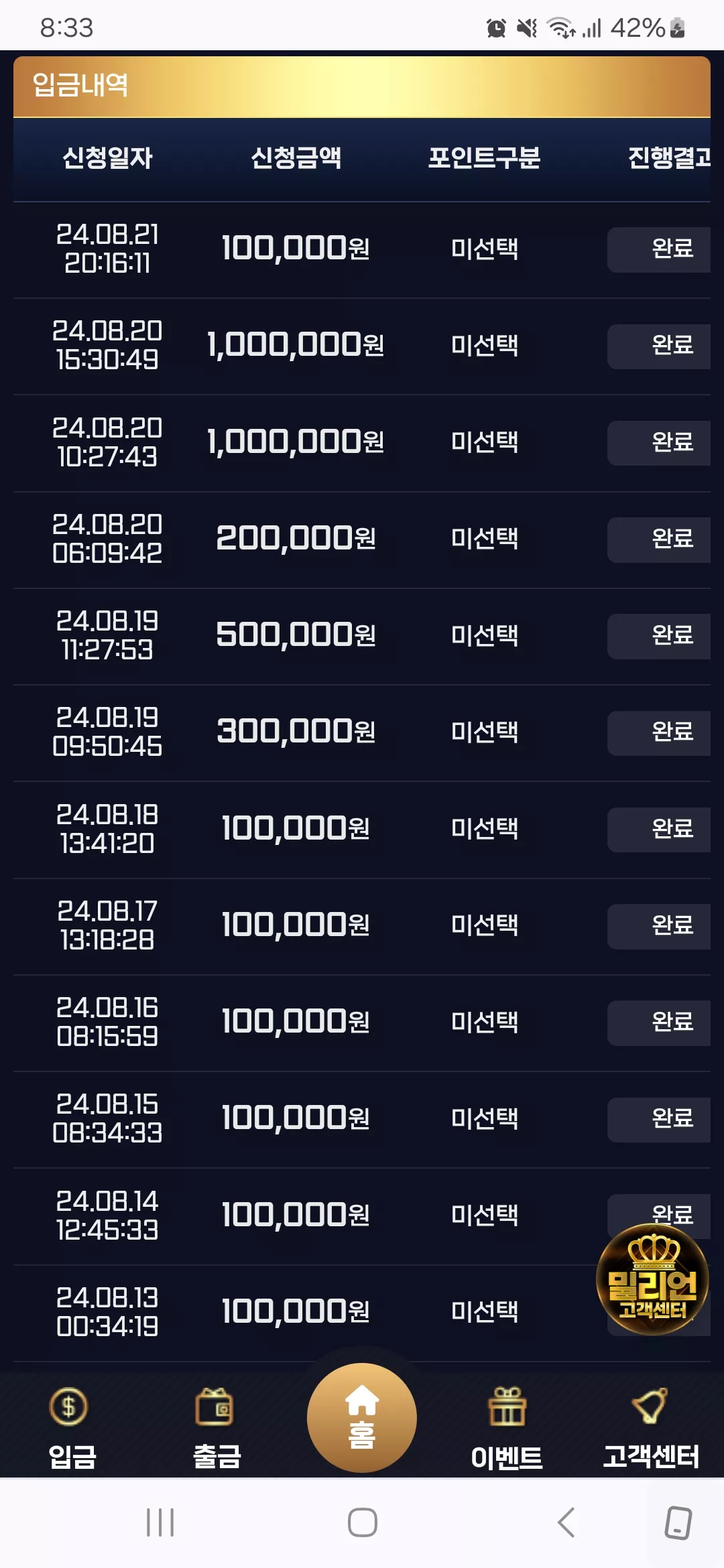Click 완료 for the 500,000원 deposit

pyautogui.click(x=659, y=636)
